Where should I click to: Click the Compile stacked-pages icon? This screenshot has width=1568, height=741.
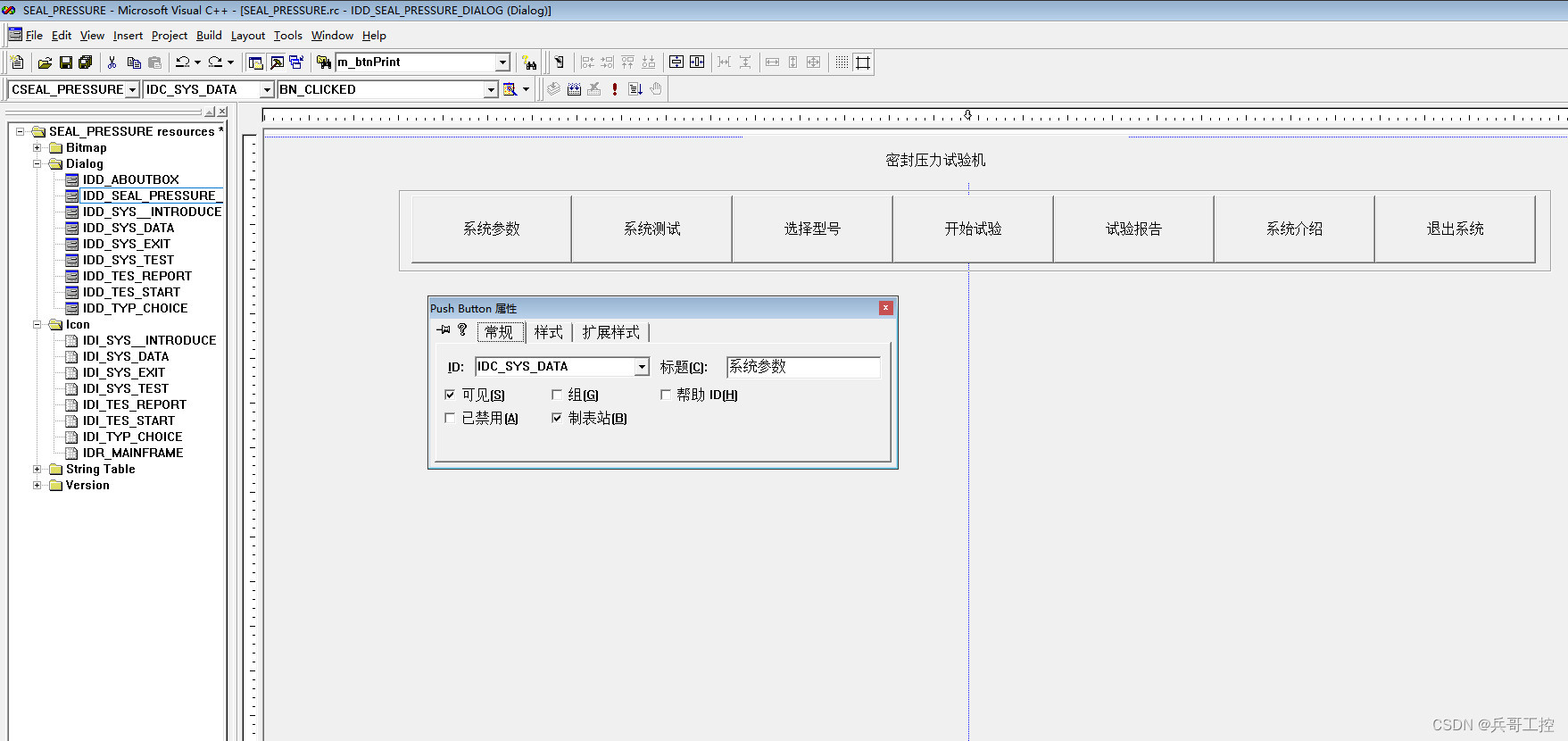(x=553, y=89)
